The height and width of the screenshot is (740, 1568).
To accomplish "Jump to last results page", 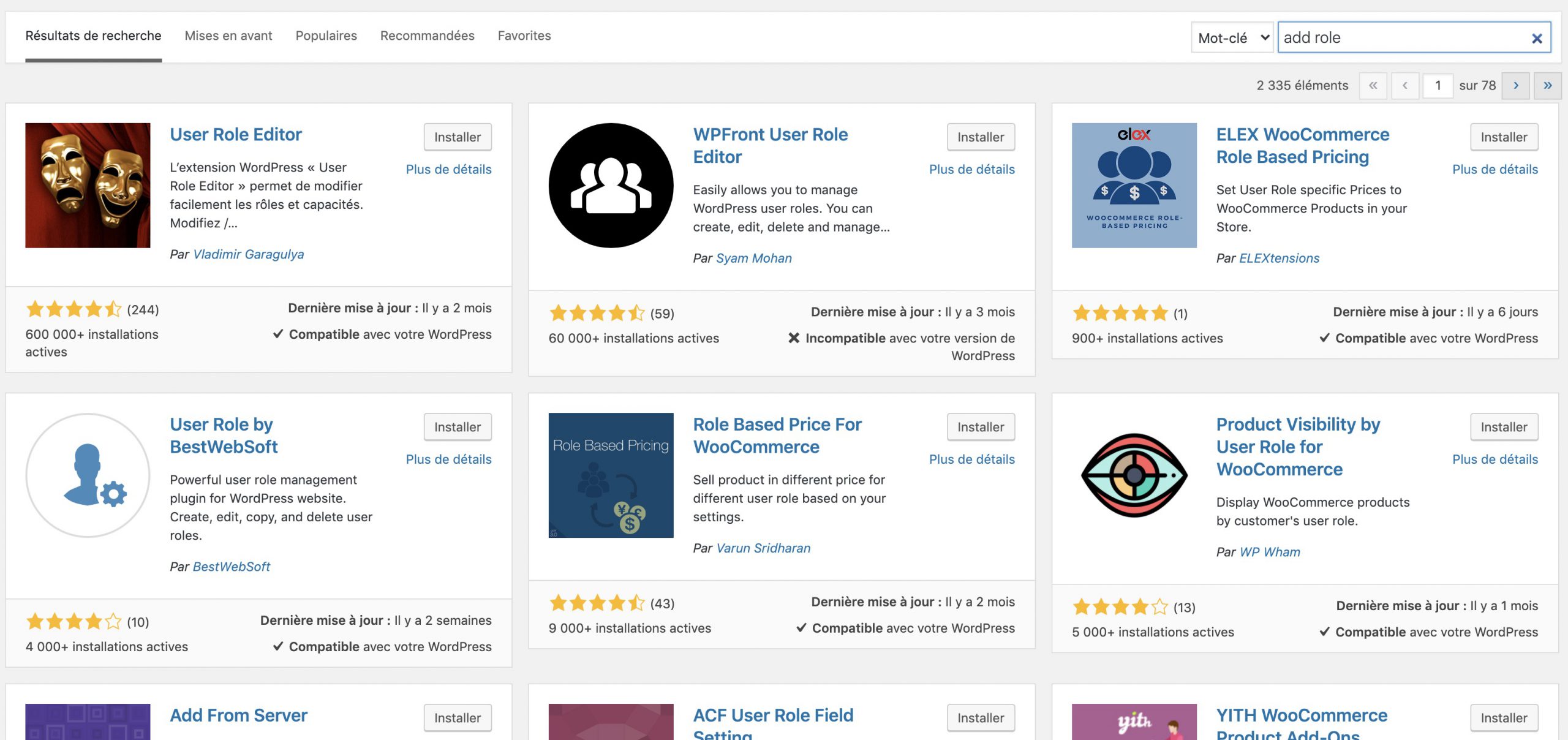I will tap(1547, 85).
